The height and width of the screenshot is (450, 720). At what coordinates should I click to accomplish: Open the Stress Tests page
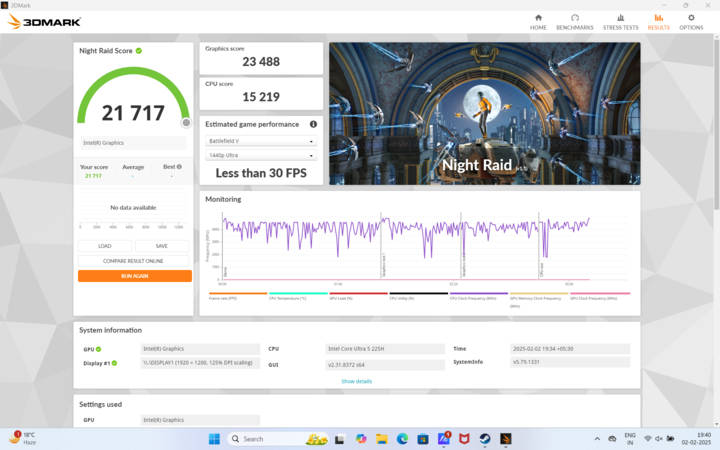click(x=620, y=21)
